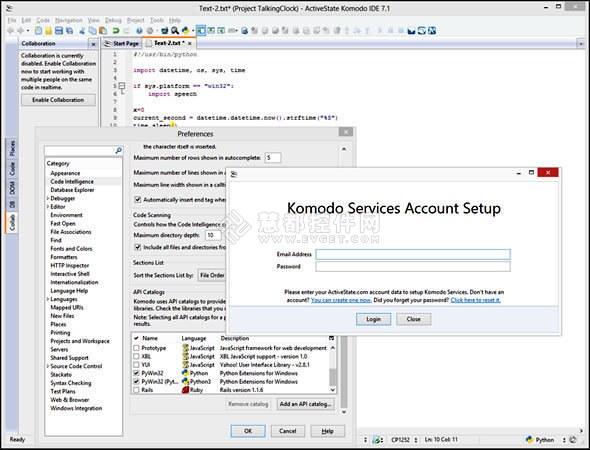Viewport: 590px width, 450px height.
Task: Click the Email Address input field
Action: coord(413,254)
